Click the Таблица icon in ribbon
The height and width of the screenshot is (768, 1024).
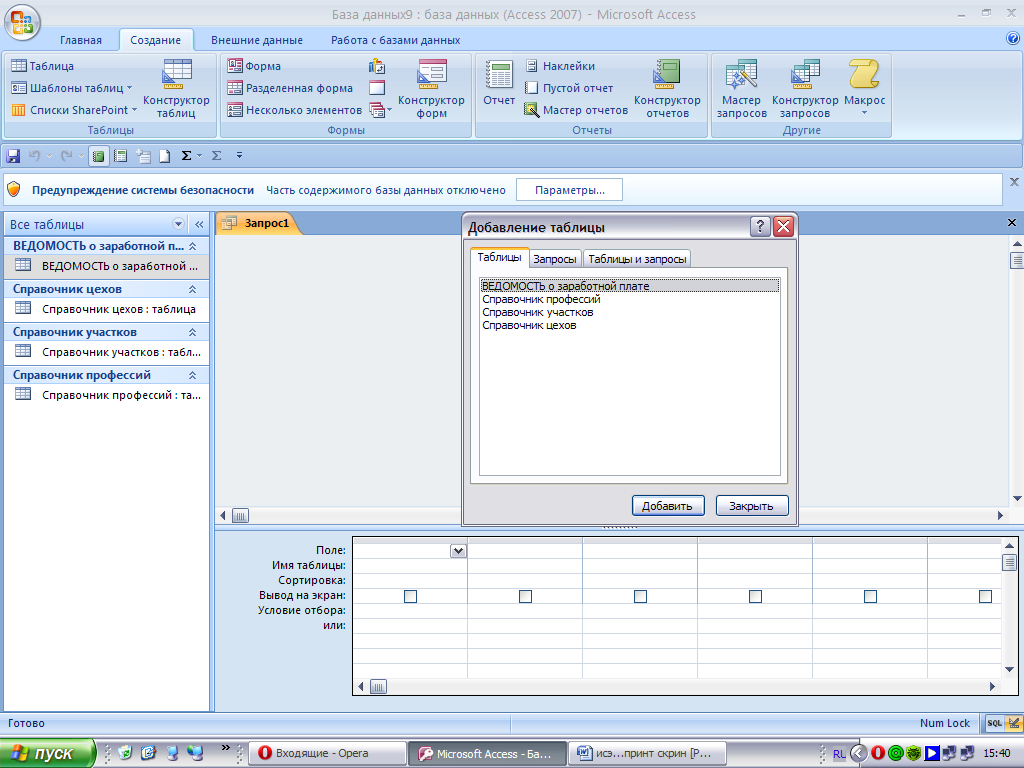pos(19,66)
